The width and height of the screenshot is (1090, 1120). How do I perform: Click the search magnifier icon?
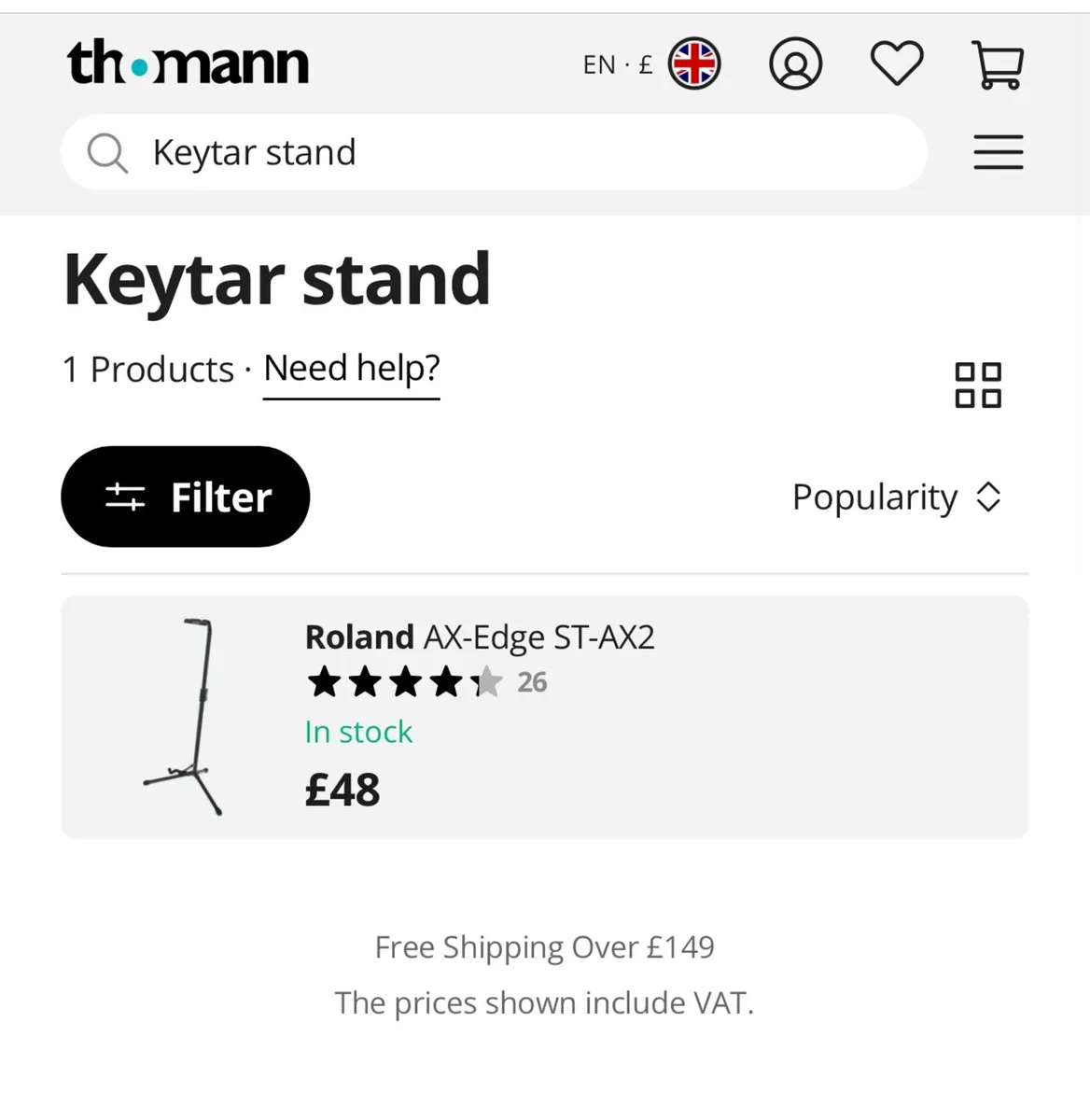pos(107,153)
